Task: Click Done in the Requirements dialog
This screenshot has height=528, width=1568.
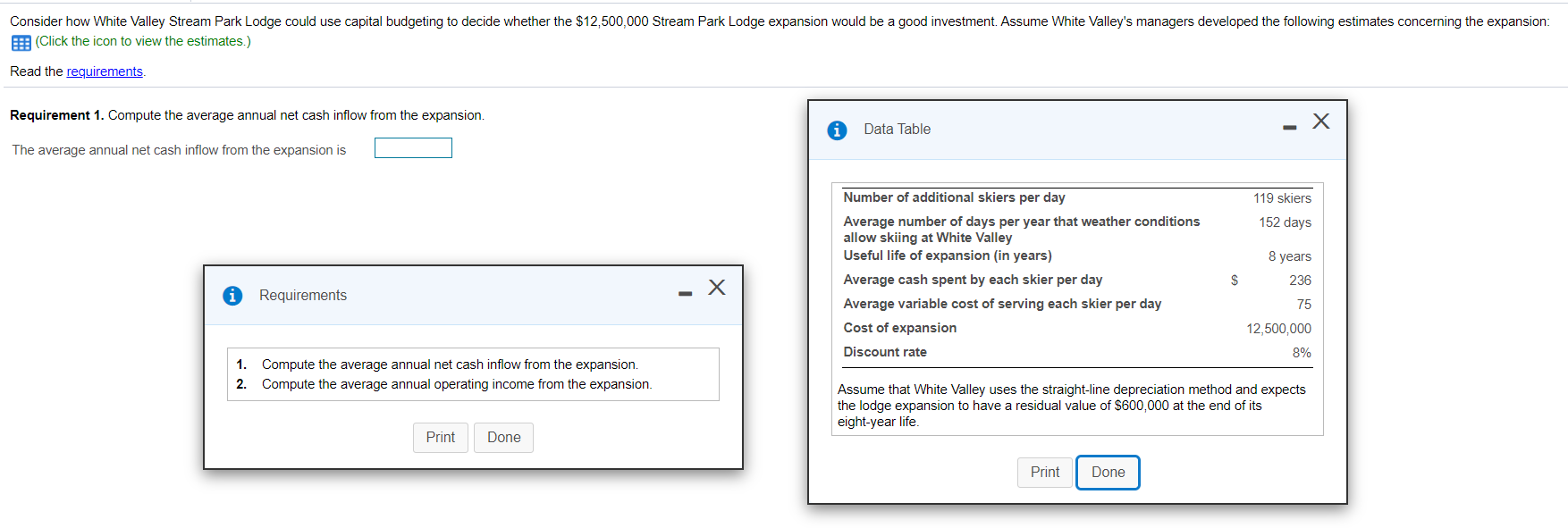Action: (503, 438)
